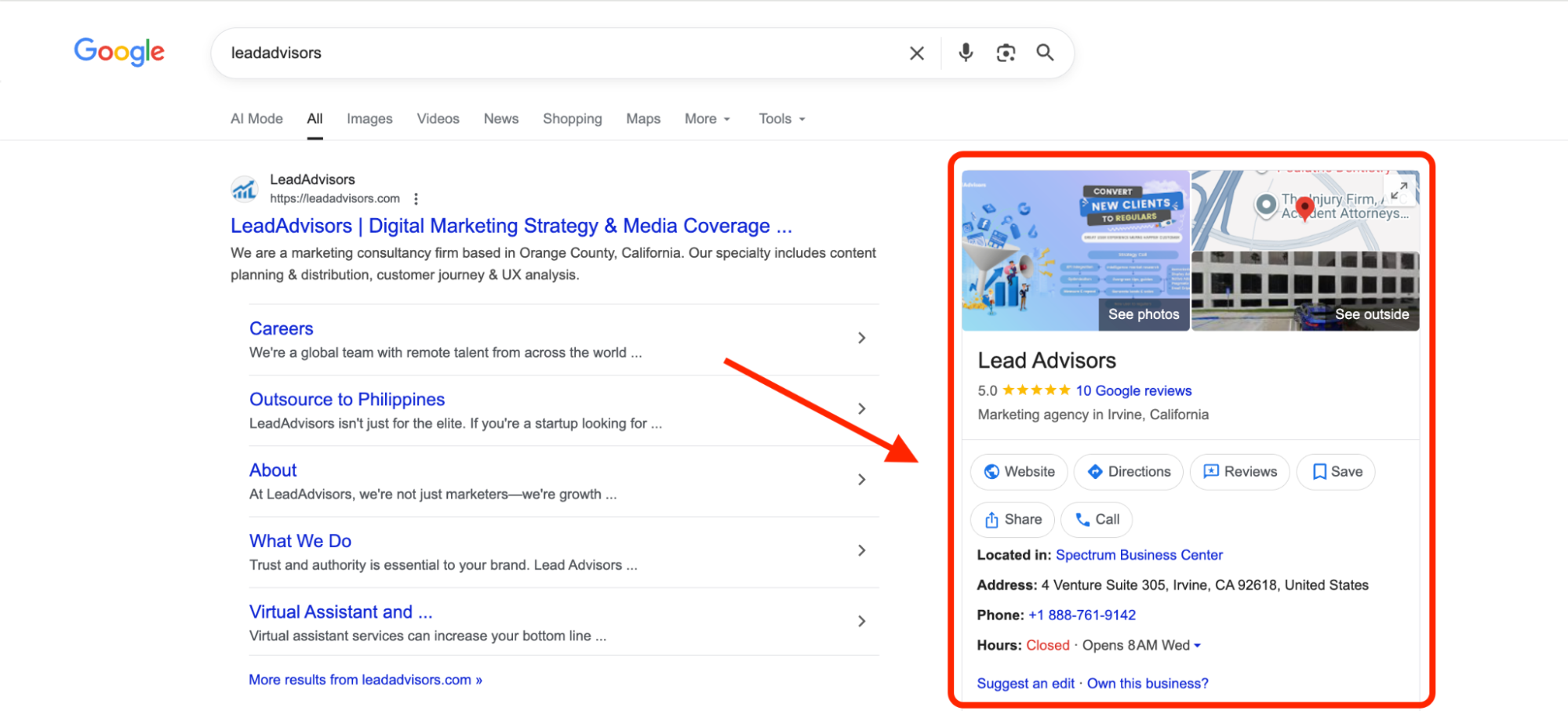This screenshot has height=711, width=1568.
Task: Open the More search categories dropdown
Action: click(705, 118)
